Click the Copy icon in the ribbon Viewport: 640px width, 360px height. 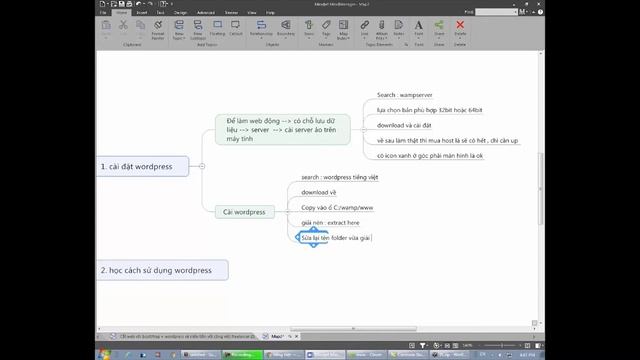click(140, 25)
